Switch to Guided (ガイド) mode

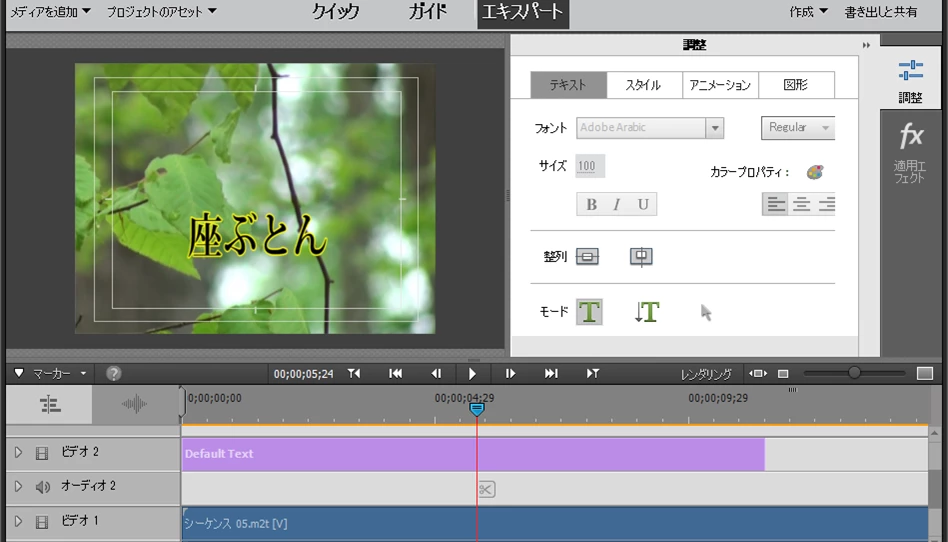point(428,11)
